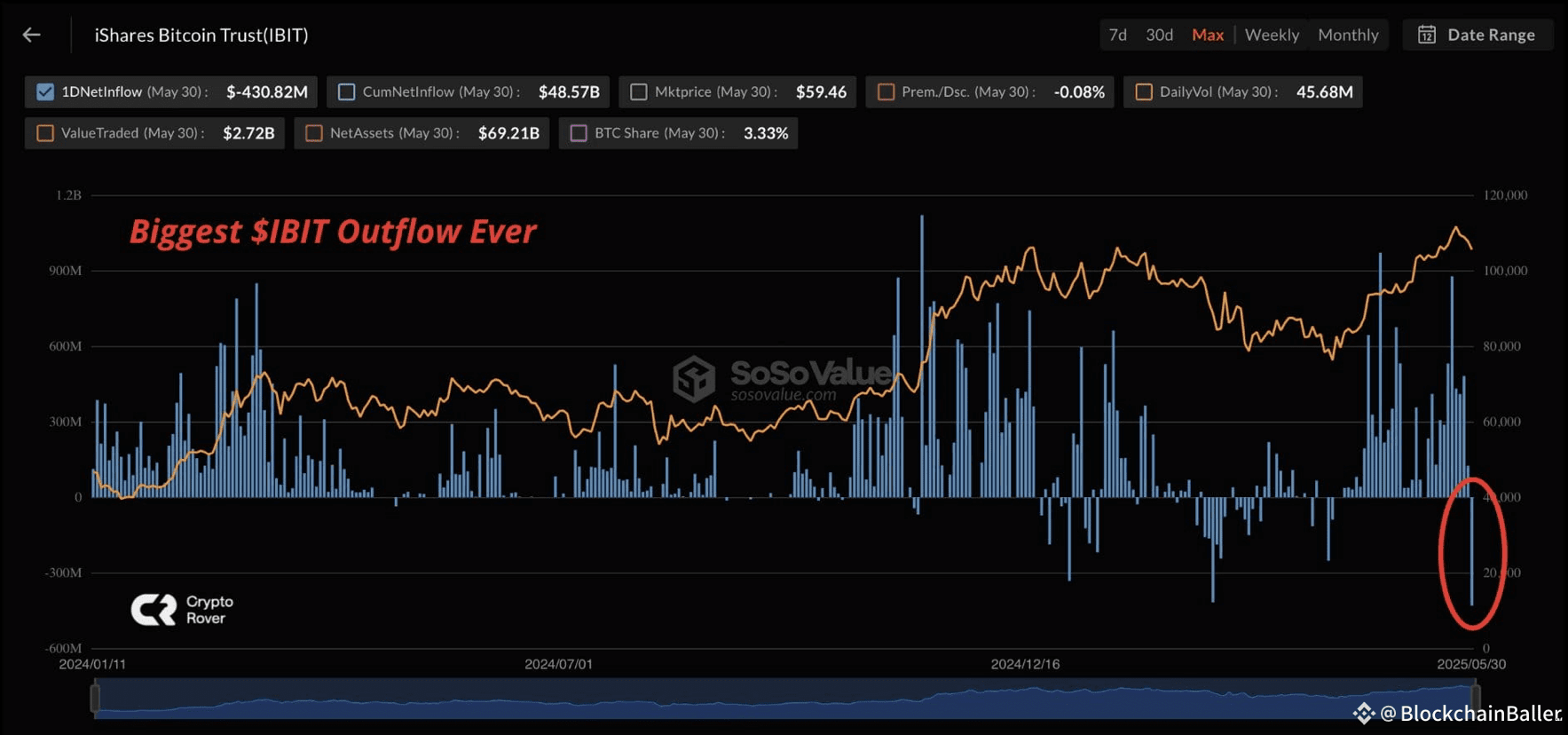Click the 2024/12/16 axis date label
The height and width of the screenshot is (735, 1568).
point(1025,664)
